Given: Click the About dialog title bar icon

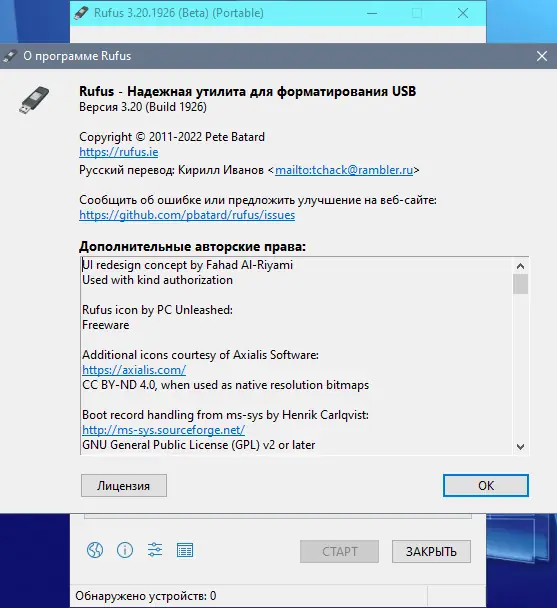Looking at the screenshot, I should click(x=10, y=56).
